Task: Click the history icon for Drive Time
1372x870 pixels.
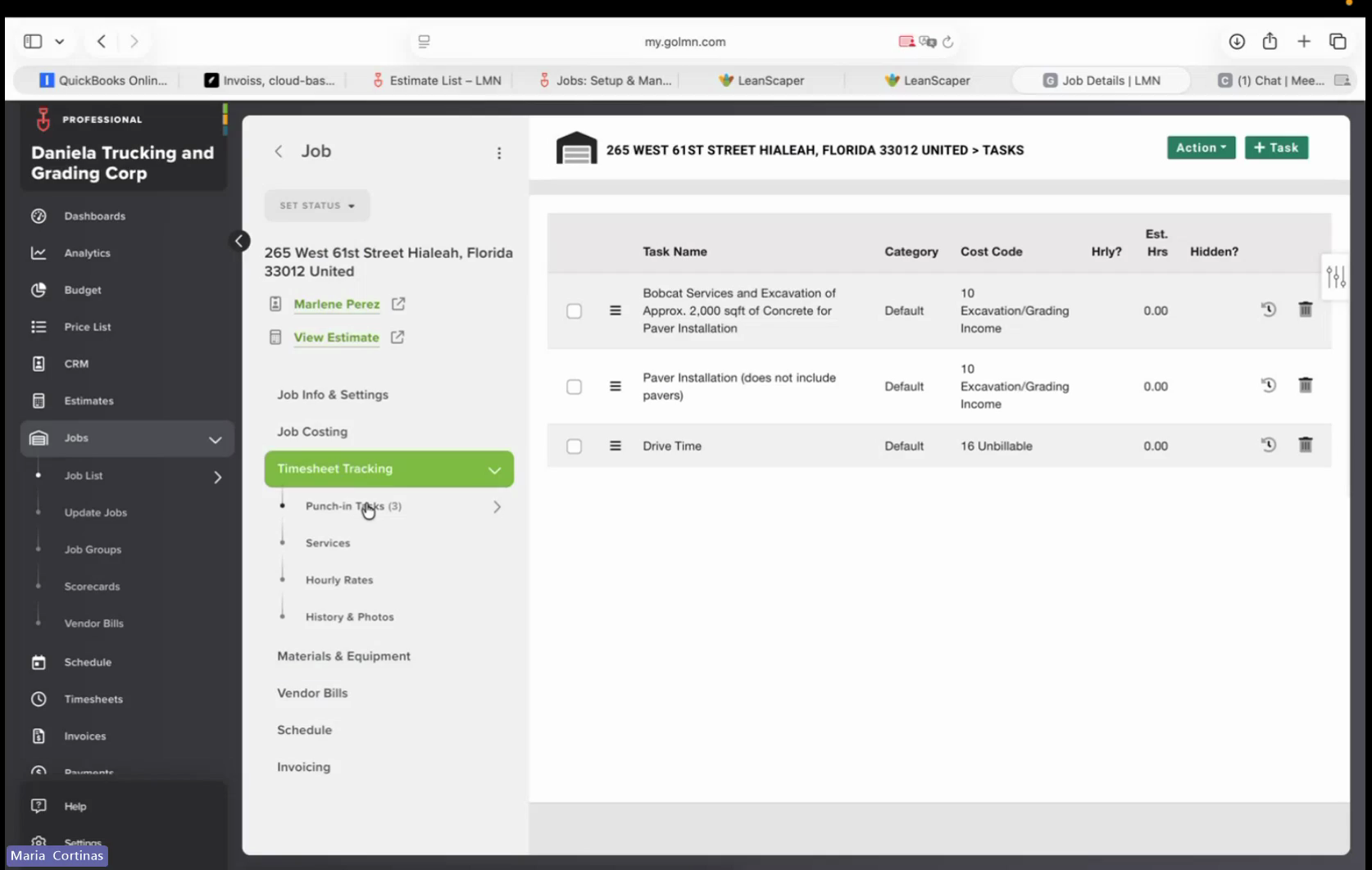Action: [1268, 445]
